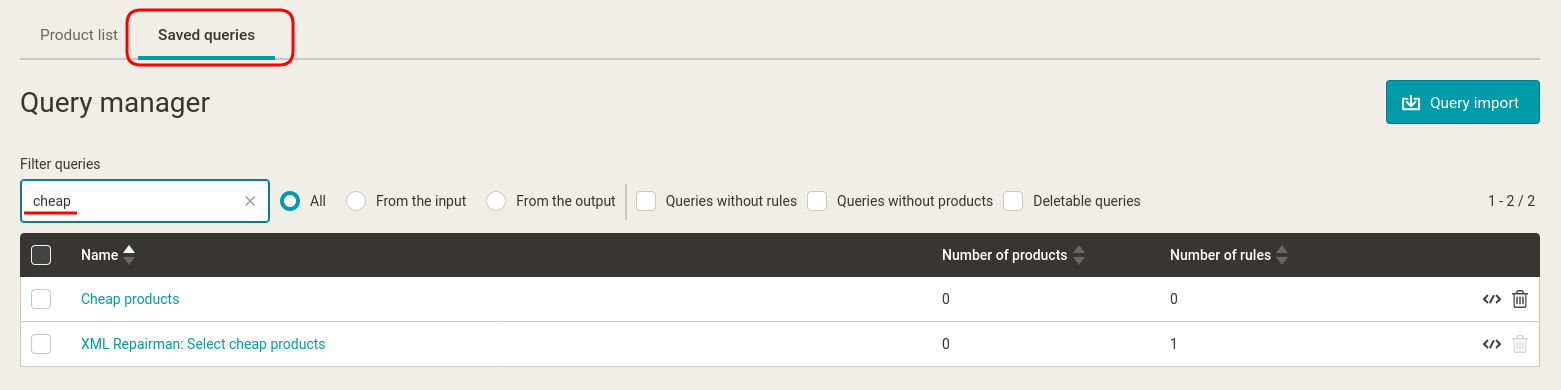Open the Cheap products query link
1561x390 pixels.
click(130, 299)
